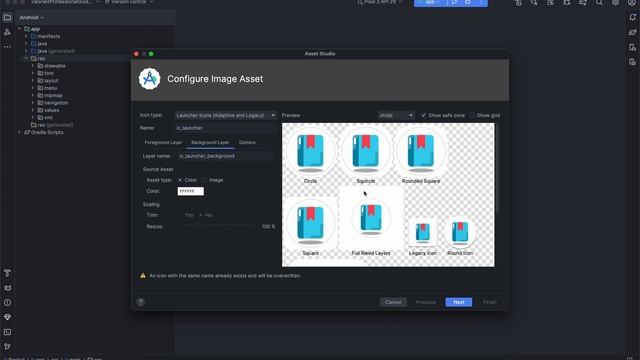Open help with the question mark button
Image resolution: width=640 pixels, height=360 pixels.
point(140,302)
